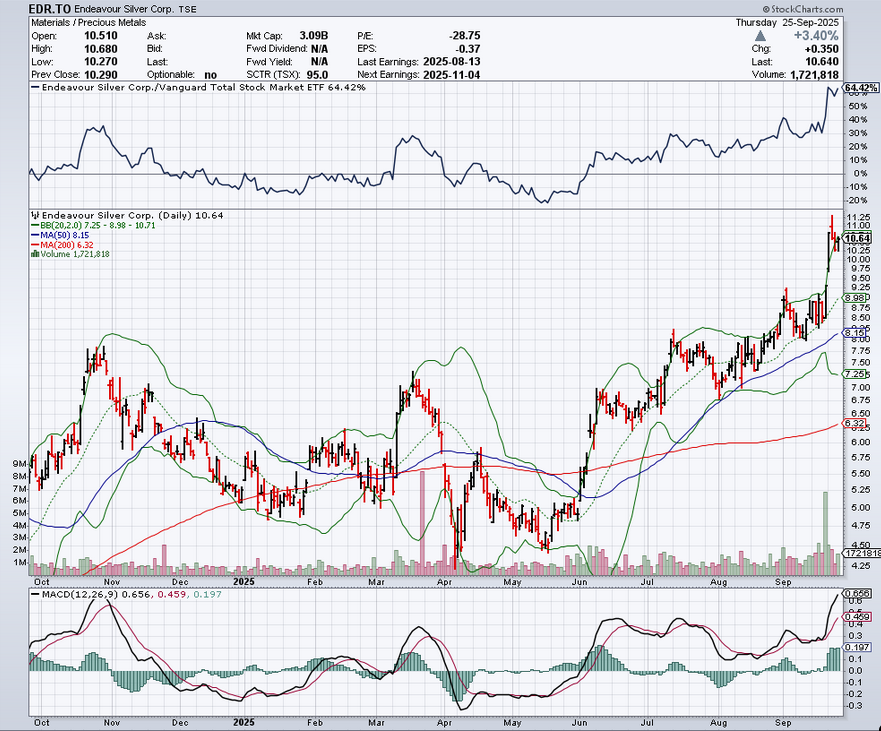Click the 64.42% relative strength axis tag
The height and width of the screenshot is (731, 881).
tap(860, 88)
